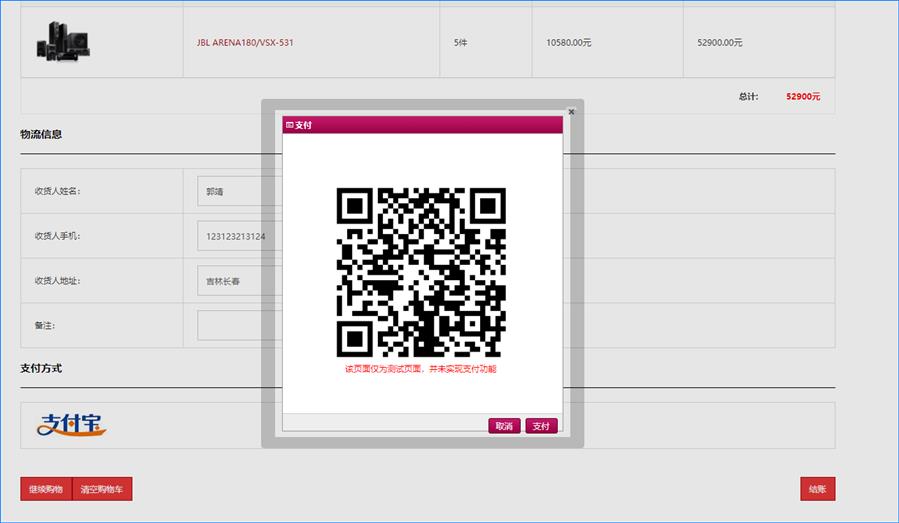Click the small icon beside 支付 dialog title
The height and width of the screenshot is (523, 899).
[x=289, y=125]
